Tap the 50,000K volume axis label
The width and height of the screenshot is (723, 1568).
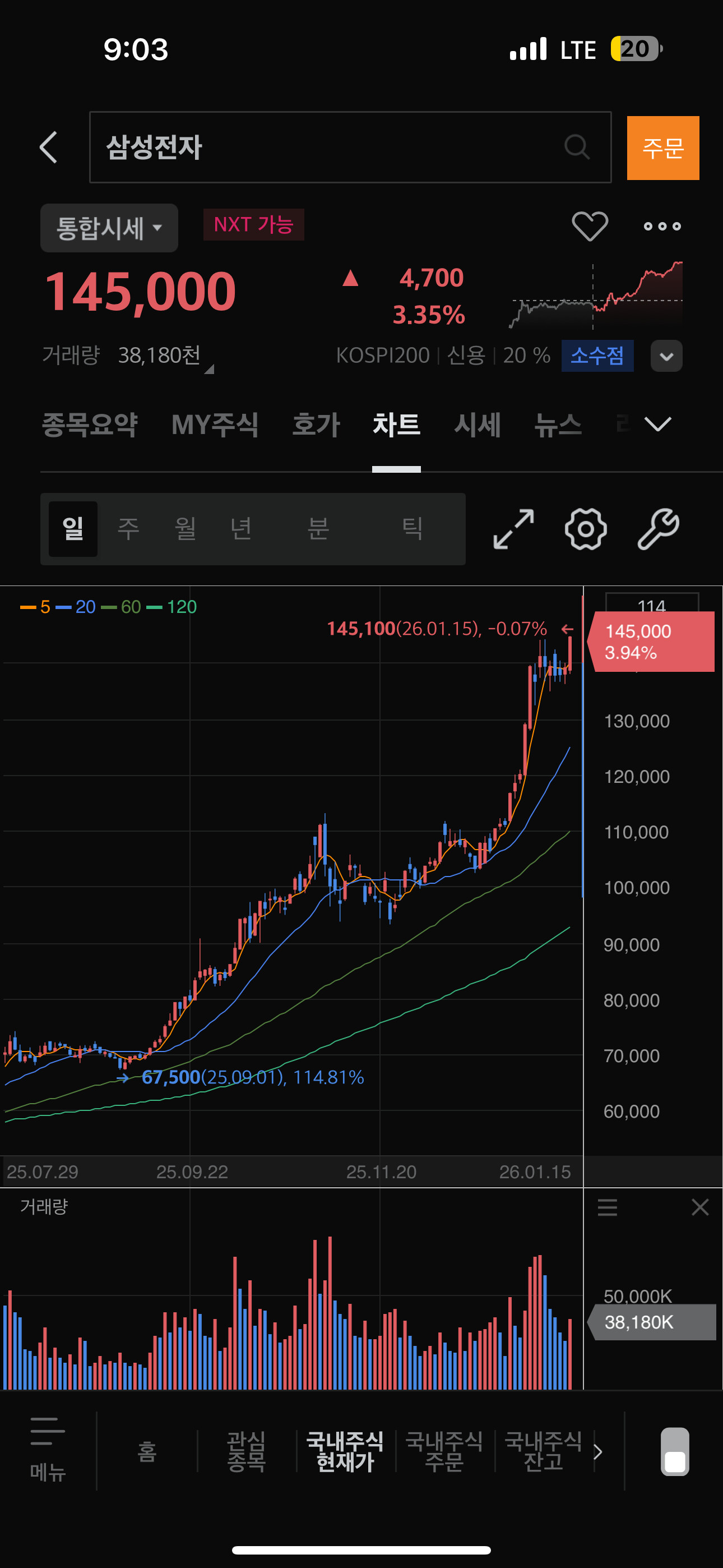[638, 1295]
